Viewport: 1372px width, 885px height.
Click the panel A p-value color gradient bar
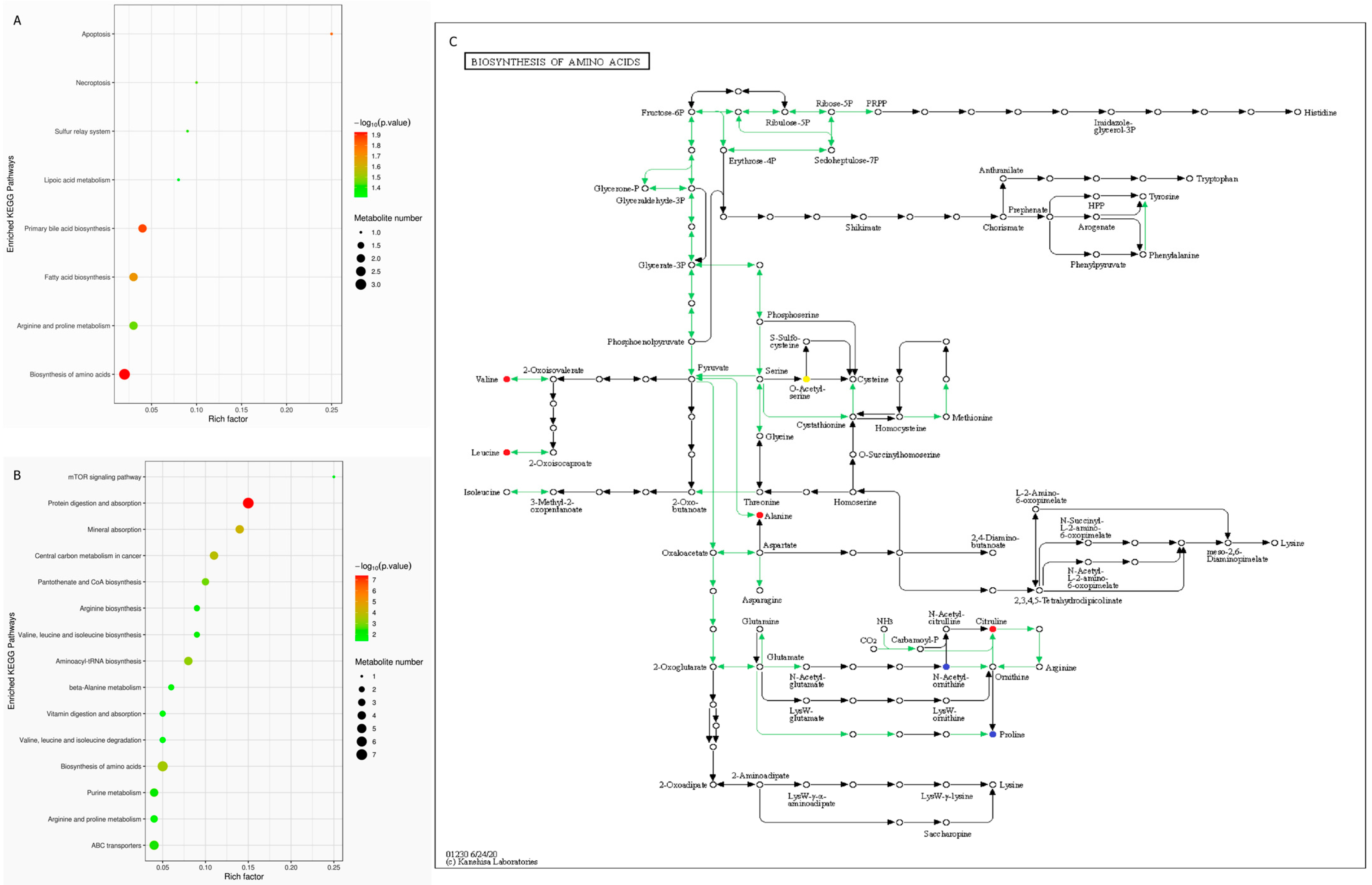coord(361,164)
